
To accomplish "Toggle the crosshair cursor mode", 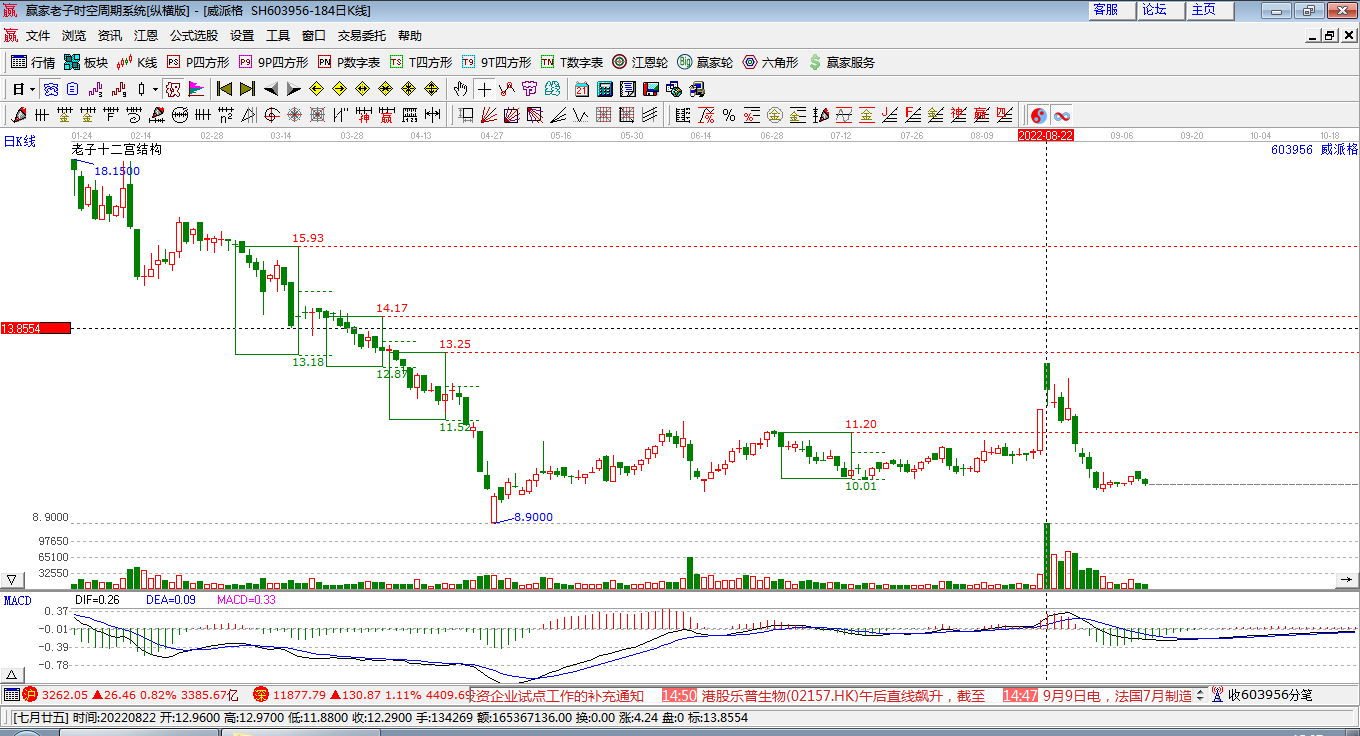I will [484, 89].
